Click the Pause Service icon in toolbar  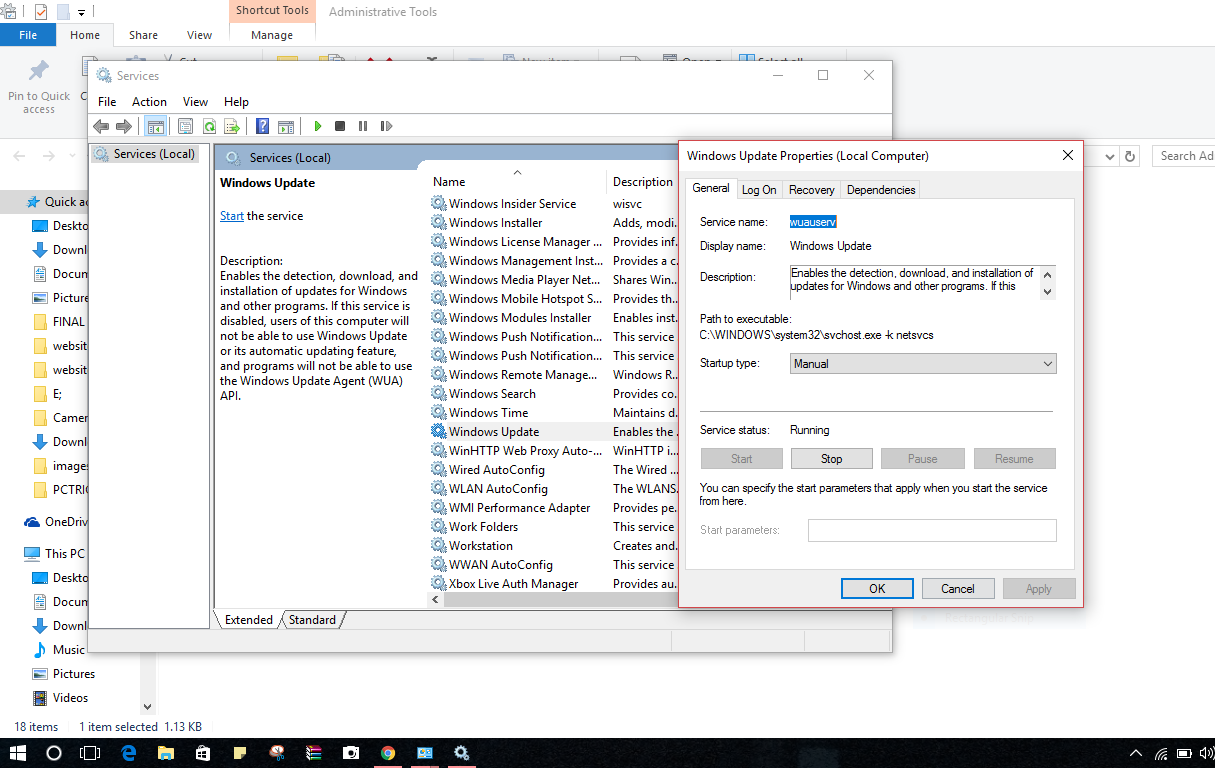click(x=362, y=126)
